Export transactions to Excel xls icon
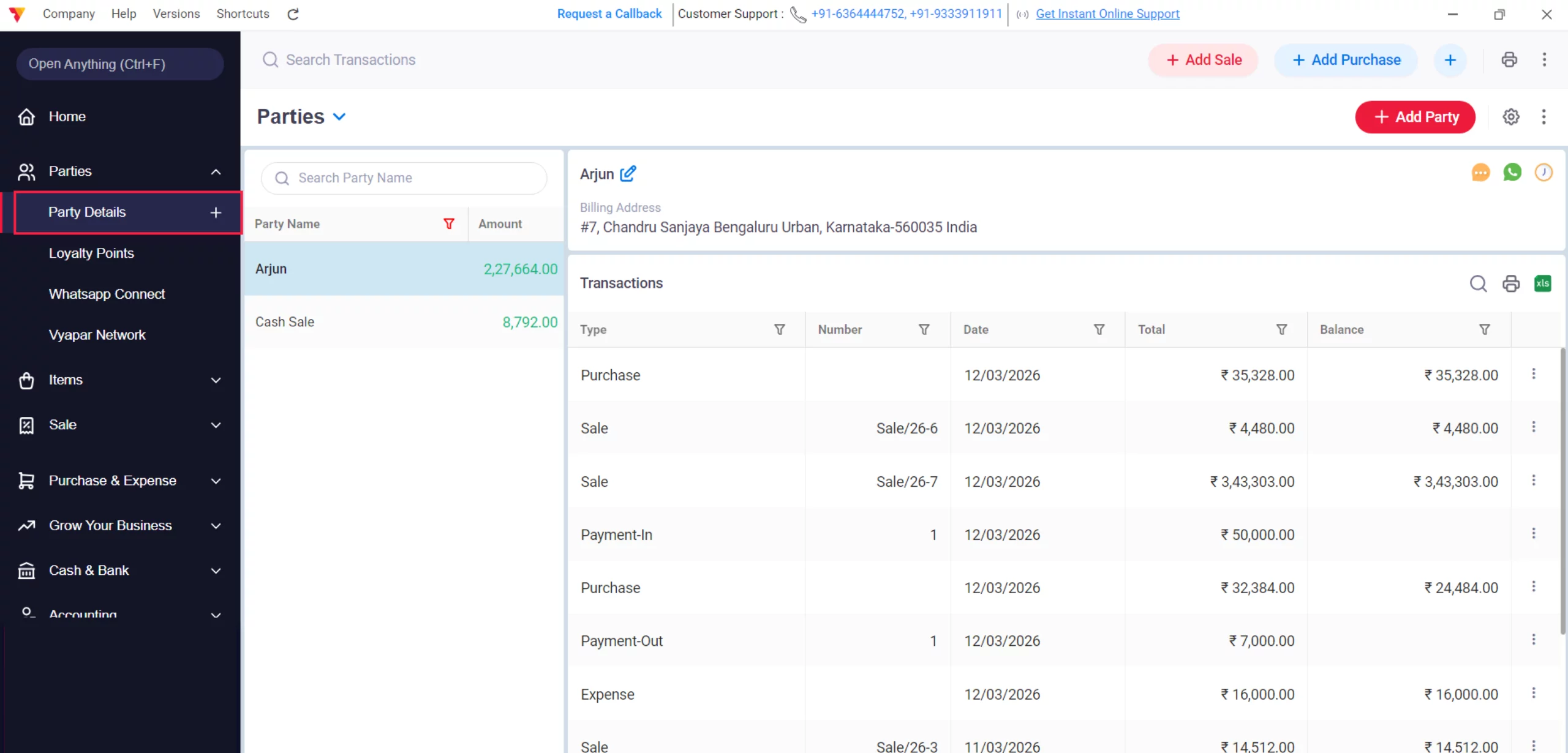Screen dimensions: 1568x753 click(1542, 283)
